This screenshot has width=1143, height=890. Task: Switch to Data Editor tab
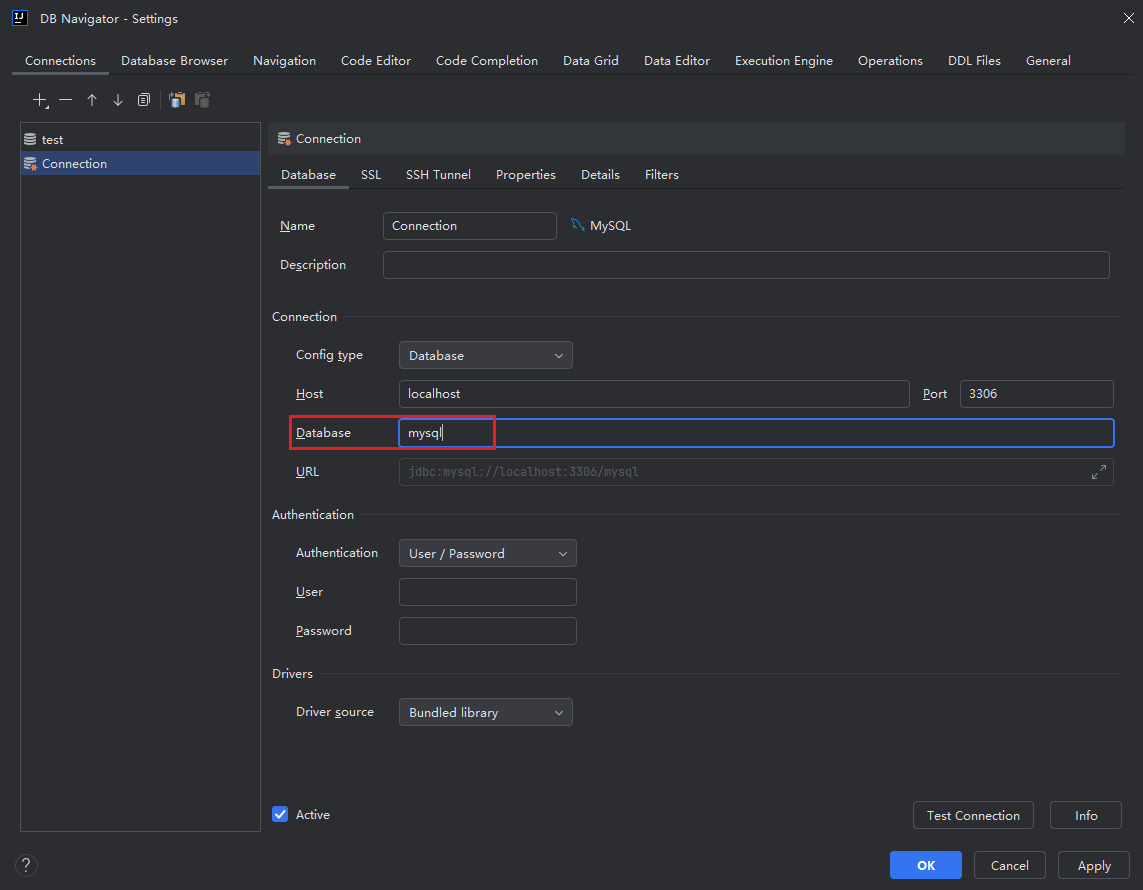tap(676, 60)
